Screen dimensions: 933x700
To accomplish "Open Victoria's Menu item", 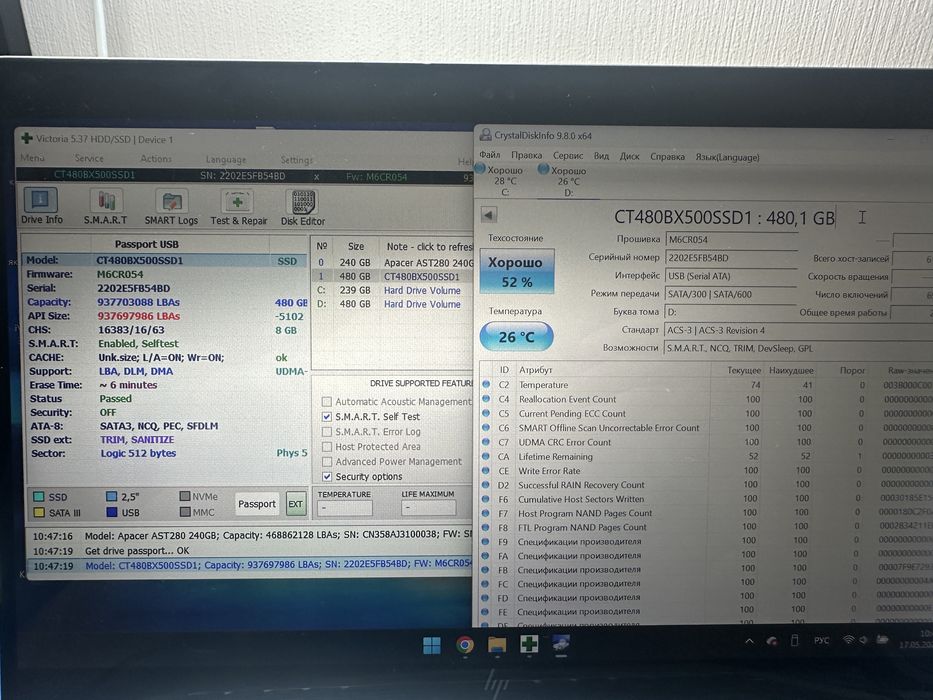I will pos(33,158).
